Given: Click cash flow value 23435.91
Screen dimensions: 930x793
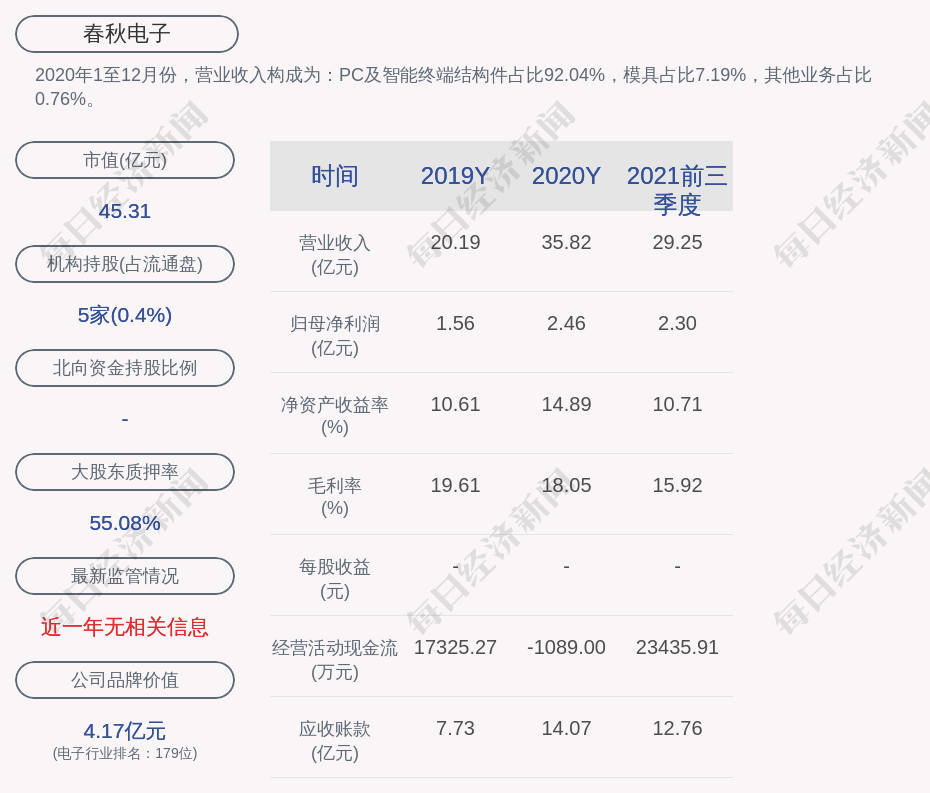Looking at the screenshot, I should pos(677,647).
